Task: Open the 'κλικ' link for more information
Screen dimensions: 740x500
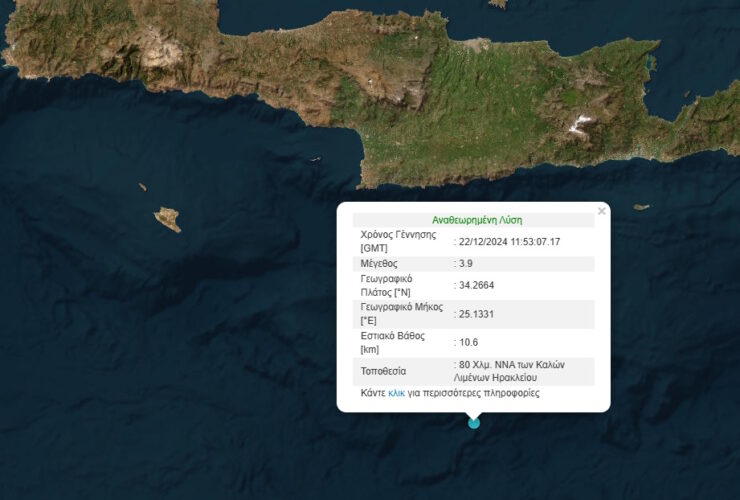Action: pyautogui.click(x=396, y=393)
